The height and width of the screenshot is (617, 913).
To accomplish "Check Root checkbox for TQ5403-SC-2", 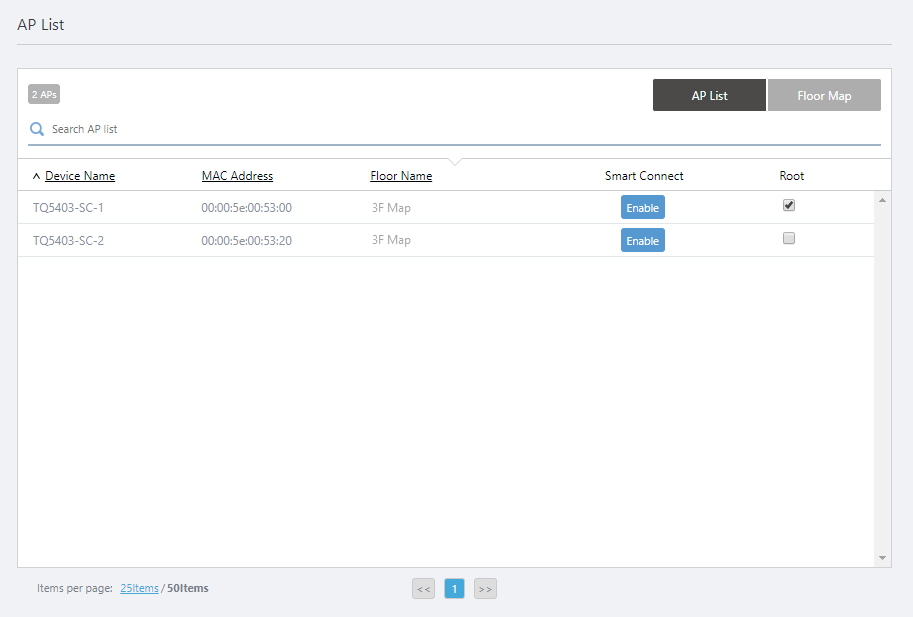I will pos(789,238).
